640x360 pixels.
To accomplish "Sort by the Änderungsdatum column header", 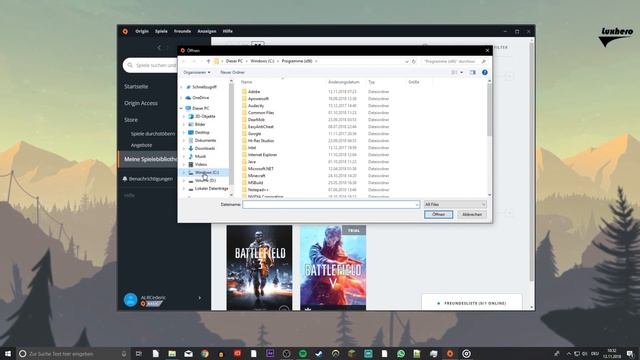I will (344, 82).
